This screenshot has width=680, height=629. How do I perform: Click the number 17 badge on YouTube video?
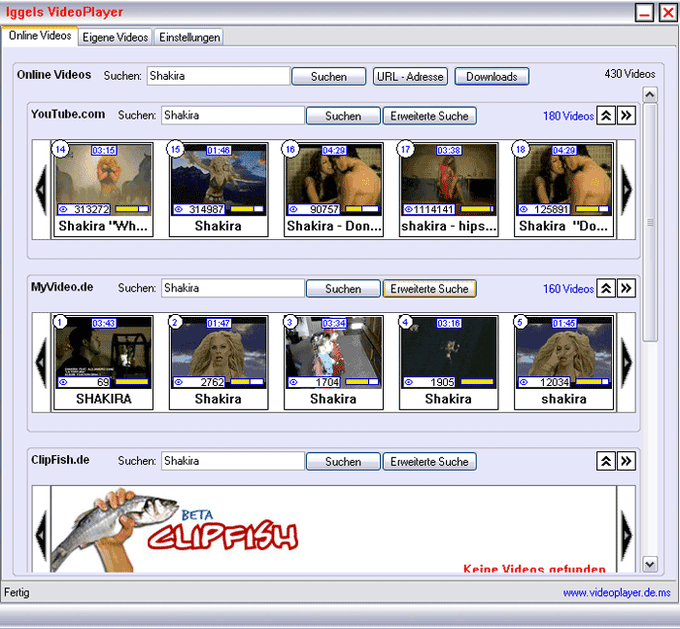pyautogui.click(x=405, y=150)
